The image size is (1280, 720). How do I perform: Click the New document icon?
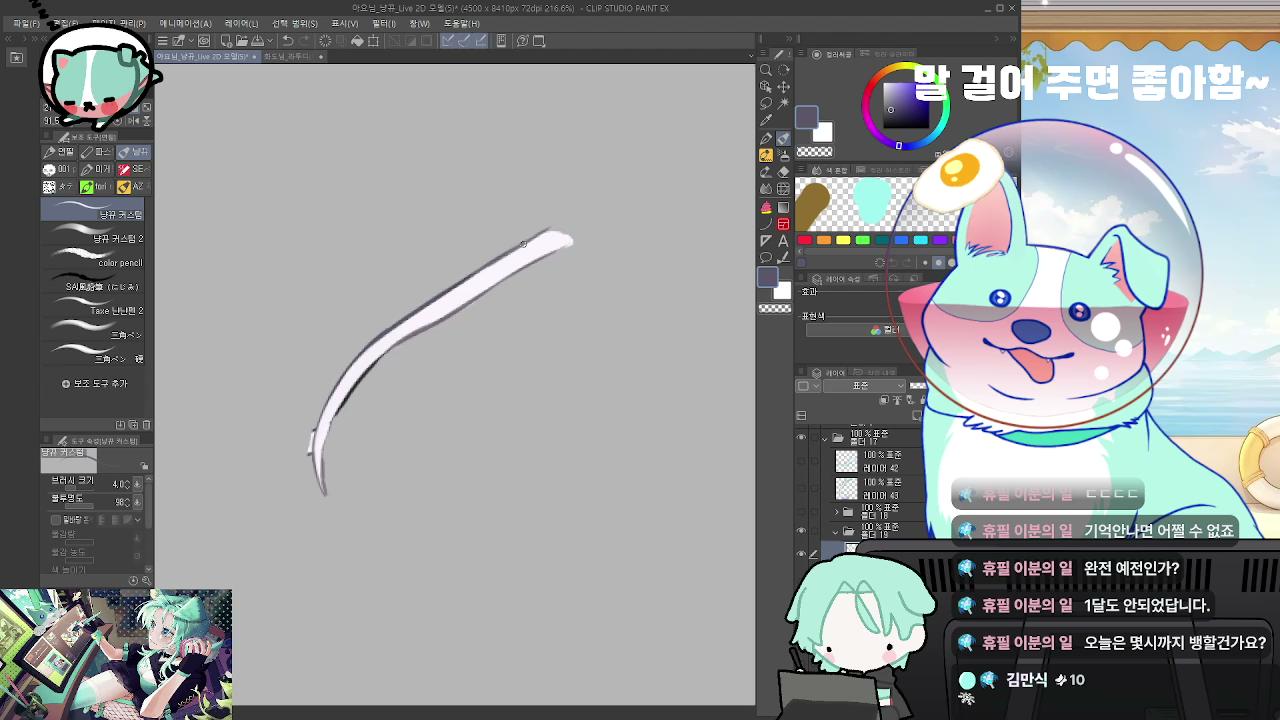pyautogui.click(x=226, y=41)
